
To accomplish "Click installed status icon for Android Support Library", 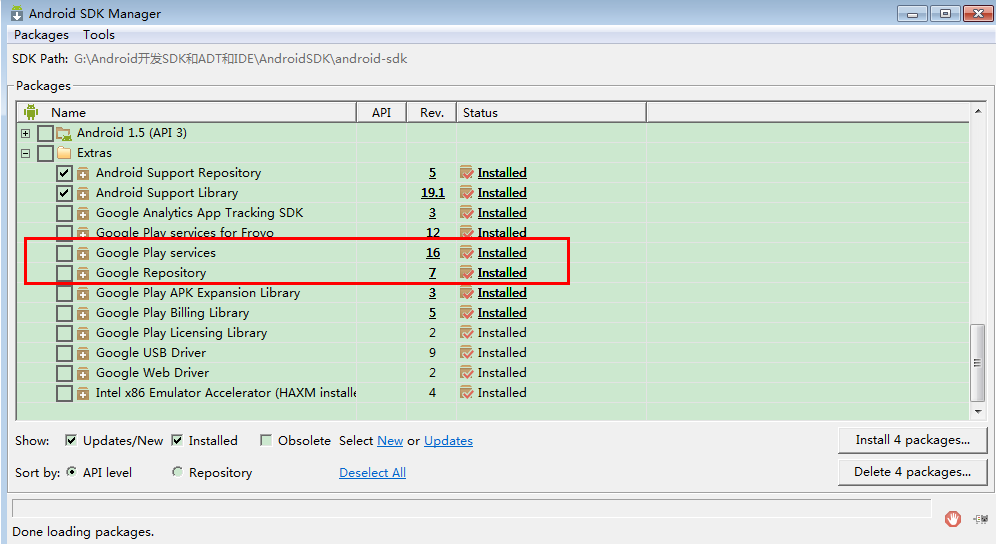I will [467, 193].
